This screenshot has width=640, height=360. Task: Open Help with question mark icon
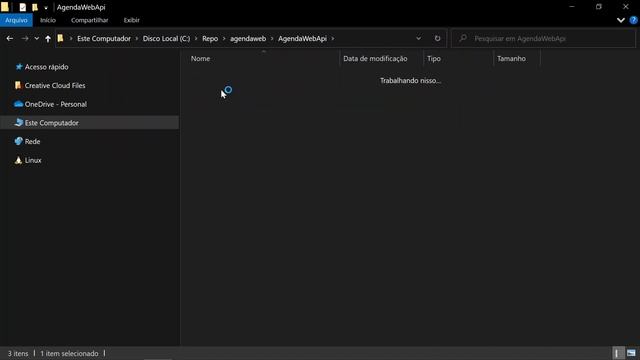point(633,20)
